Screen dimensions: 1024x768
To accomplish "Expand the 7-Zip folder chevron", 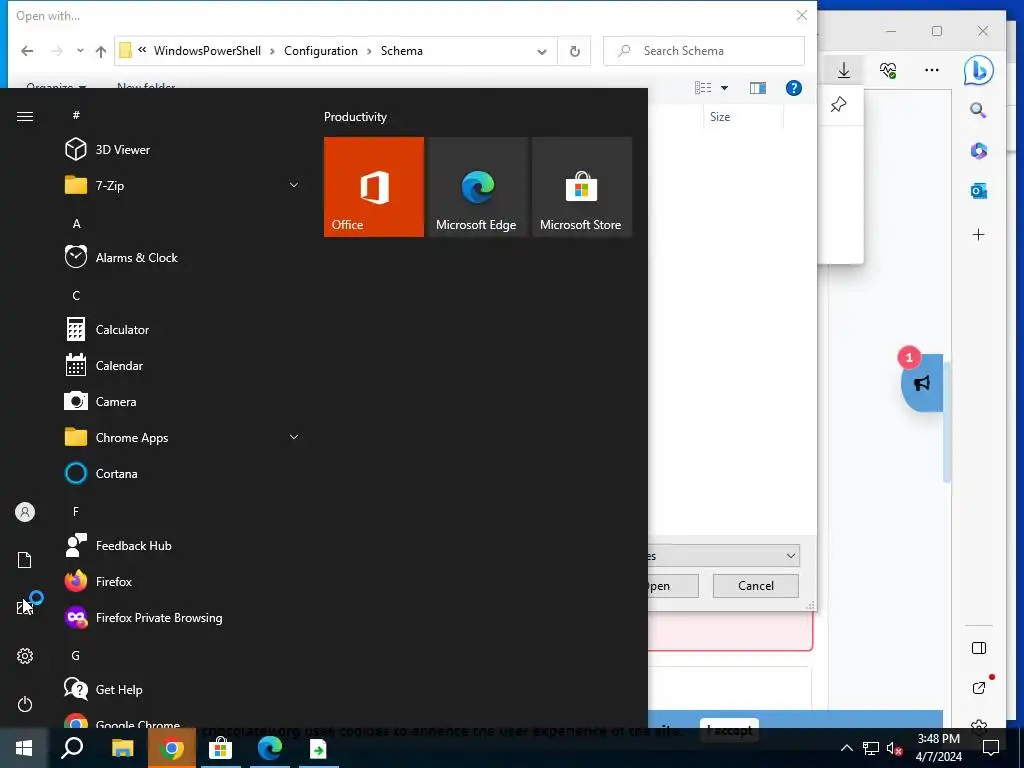I will pyautogui.click(x=294, y=185).
